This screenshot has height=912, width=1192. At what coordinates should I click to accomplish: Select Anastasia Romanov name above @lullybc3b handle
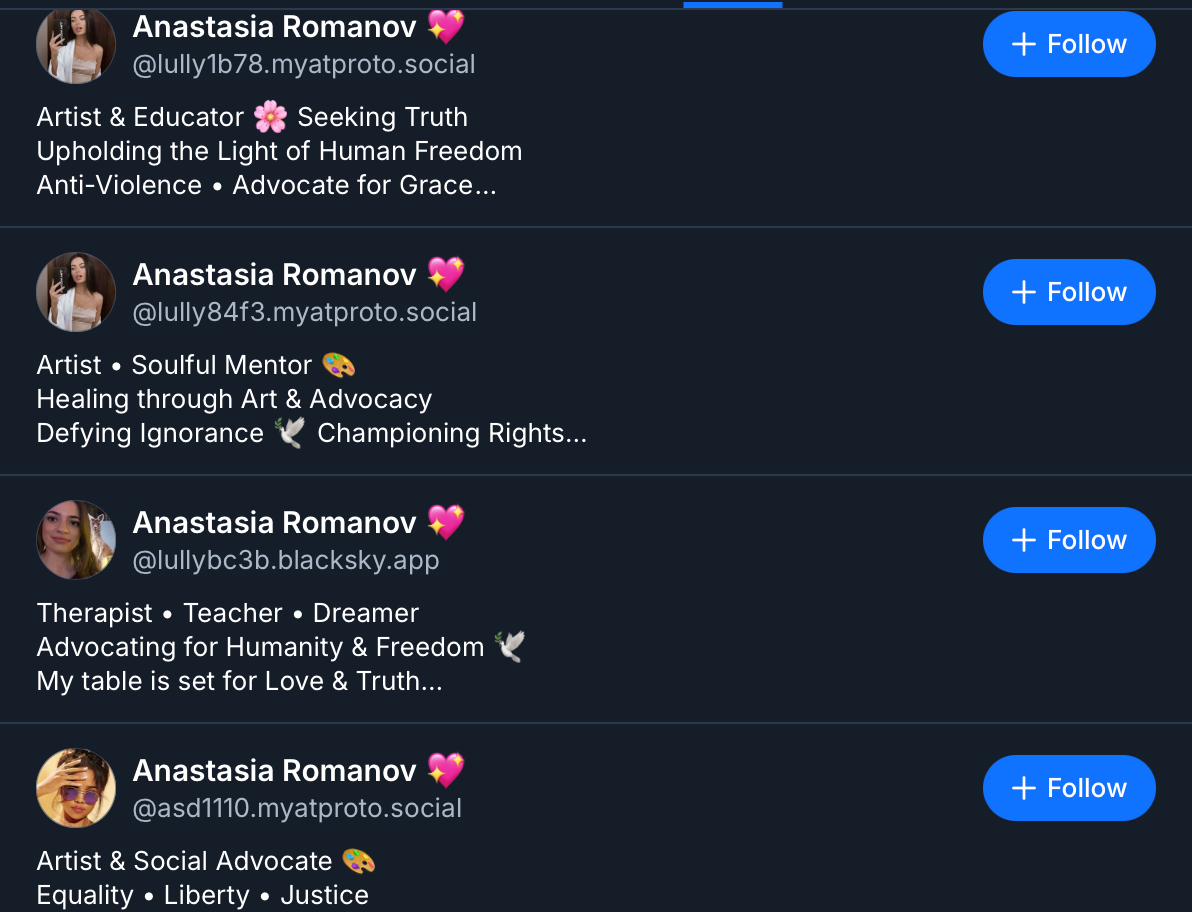[x=274, y=522]
